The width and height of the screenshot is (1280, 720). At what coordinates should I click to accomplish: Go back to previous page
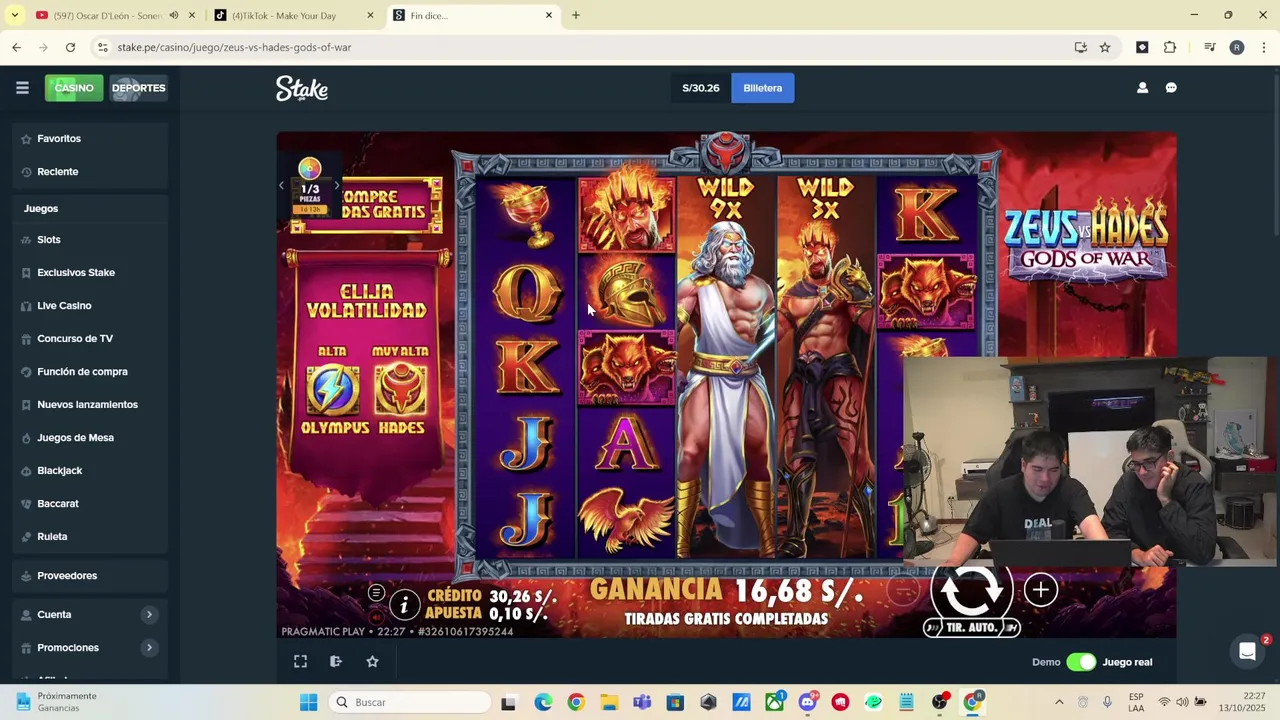16,47
